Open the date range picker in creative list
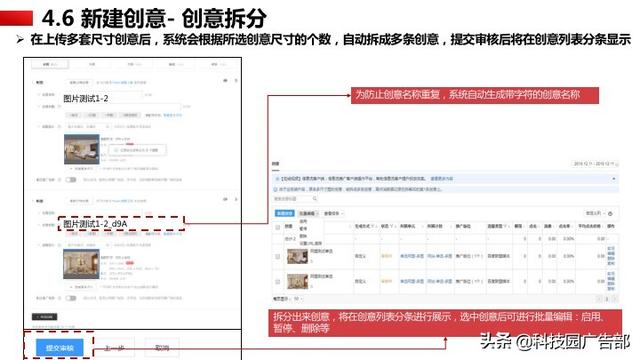The image size is (640, 360). coord(595,164)
